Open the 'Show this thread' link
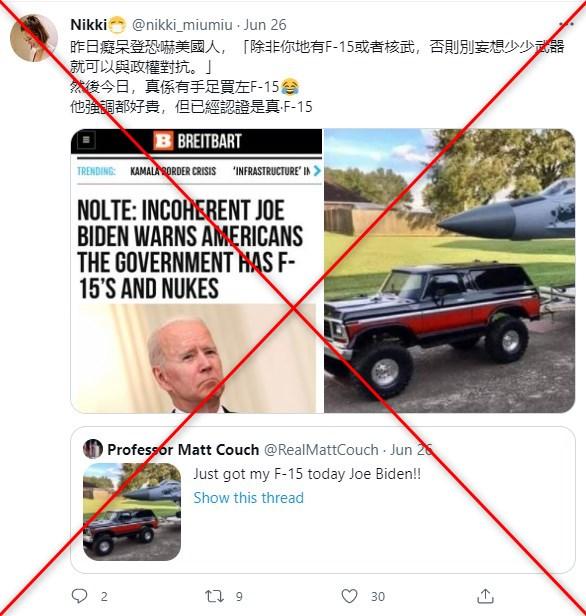Viewport: 586px width, 616px height. click(249, 497)
